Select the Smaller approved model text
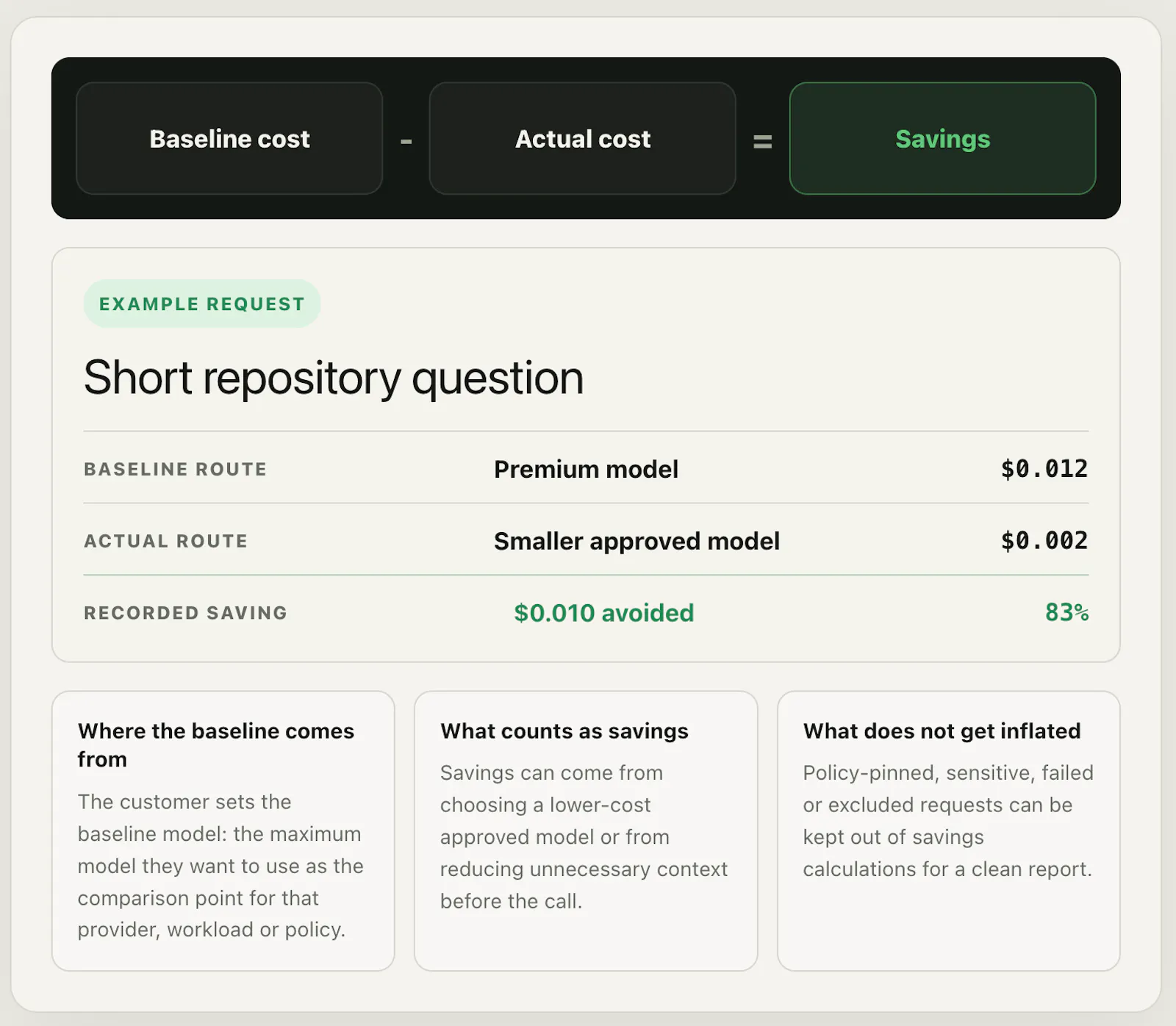 pyautogui.click(x=637, y=541)
